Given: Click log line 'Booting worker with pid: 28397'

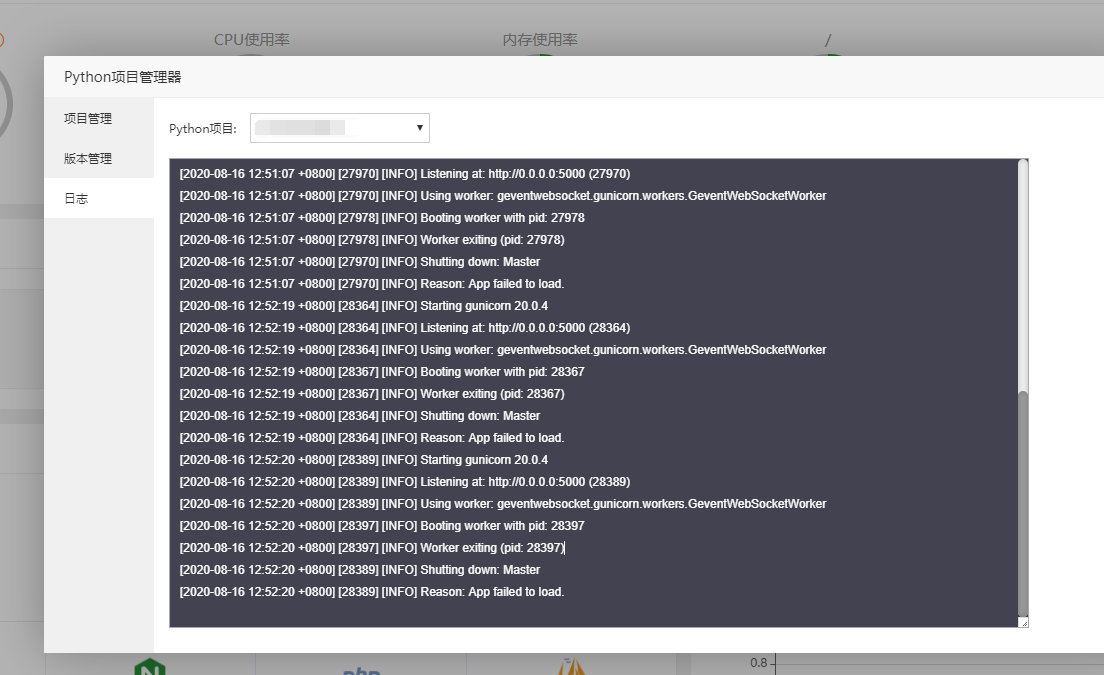Looking at the screenshot, I should 382,526.
